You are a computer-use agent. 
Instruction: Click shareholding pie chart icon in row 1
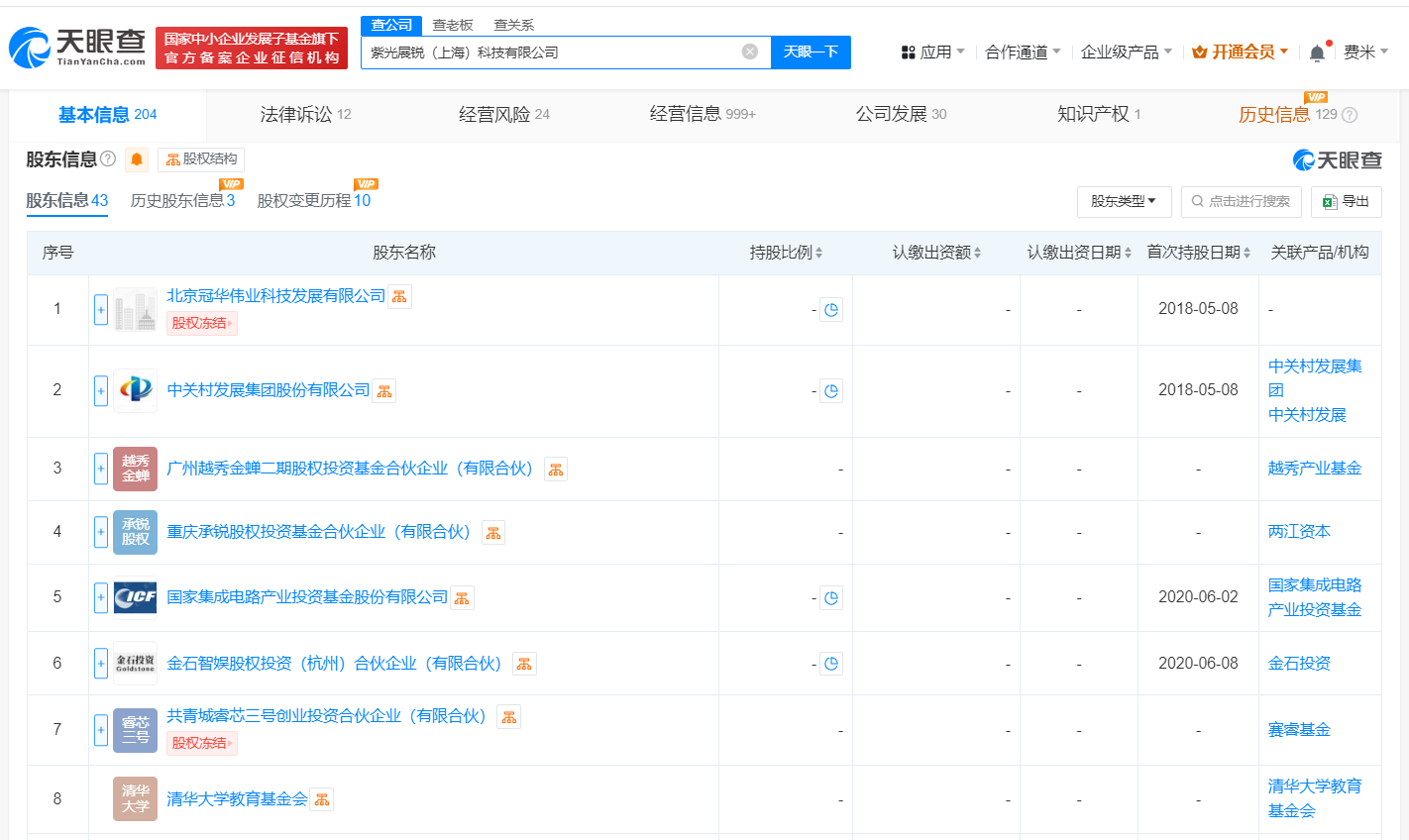click(831, 310)
